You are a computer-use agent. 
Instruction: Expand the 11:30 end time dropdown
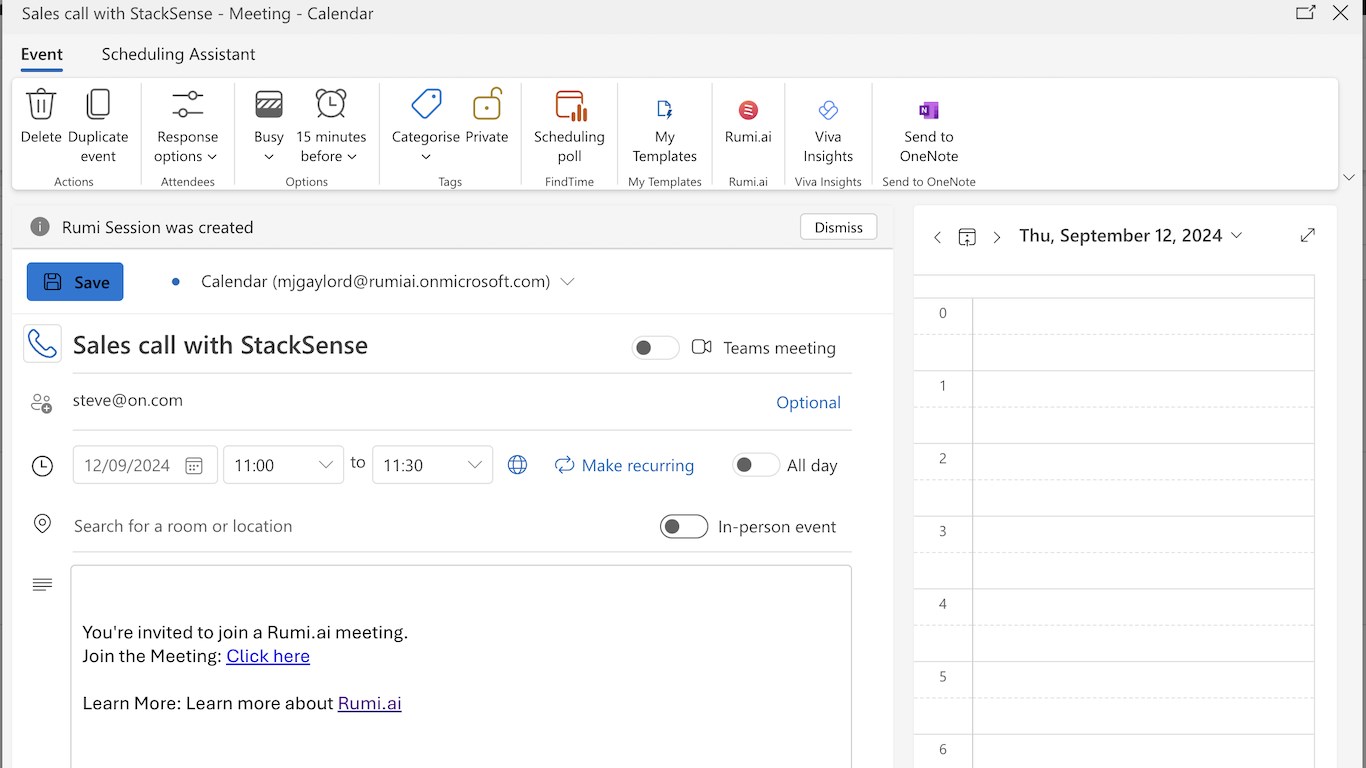(x=474, y=465)
